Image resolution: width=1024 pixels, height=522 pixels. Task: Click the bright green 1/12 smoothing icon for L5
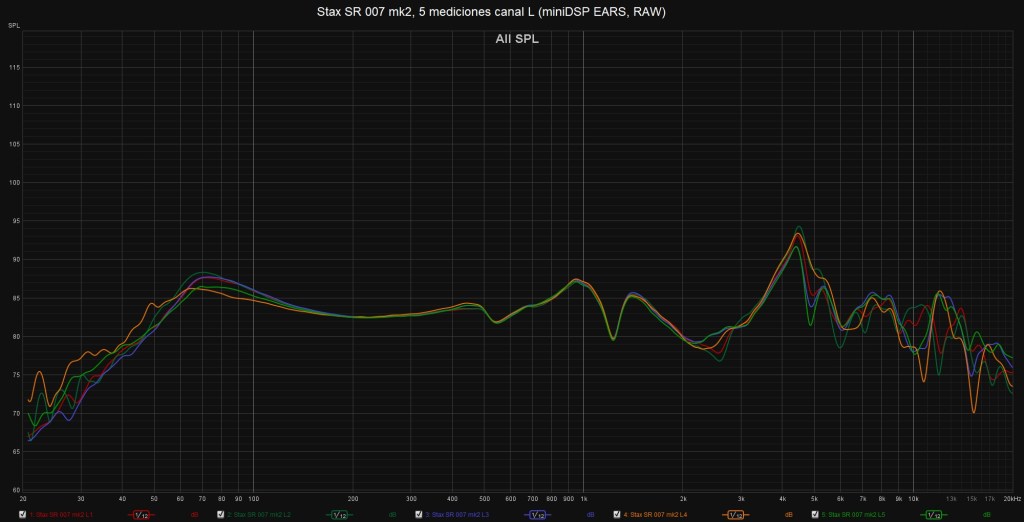point(933,515)
